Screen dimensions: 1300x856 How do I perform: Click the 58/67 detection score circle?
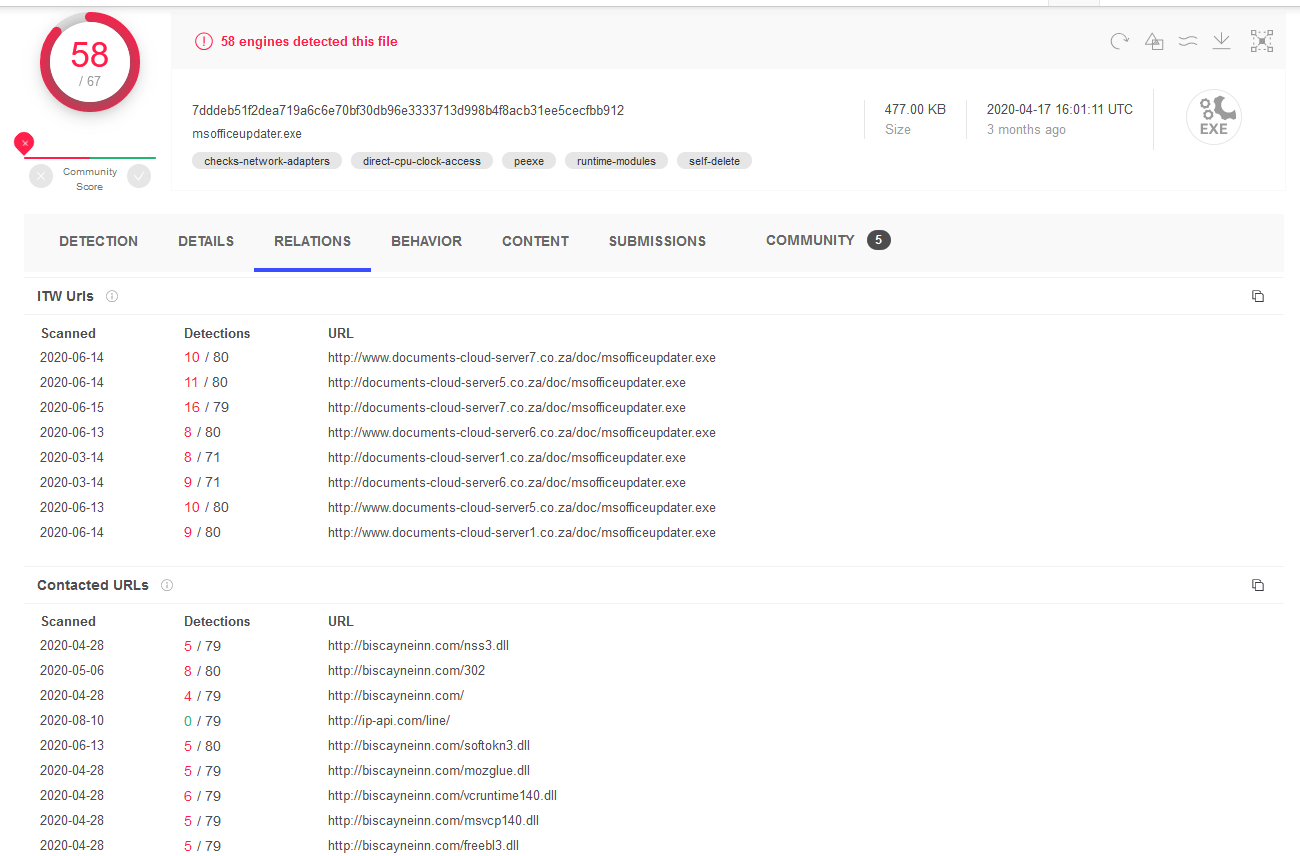tap(89, 61)
